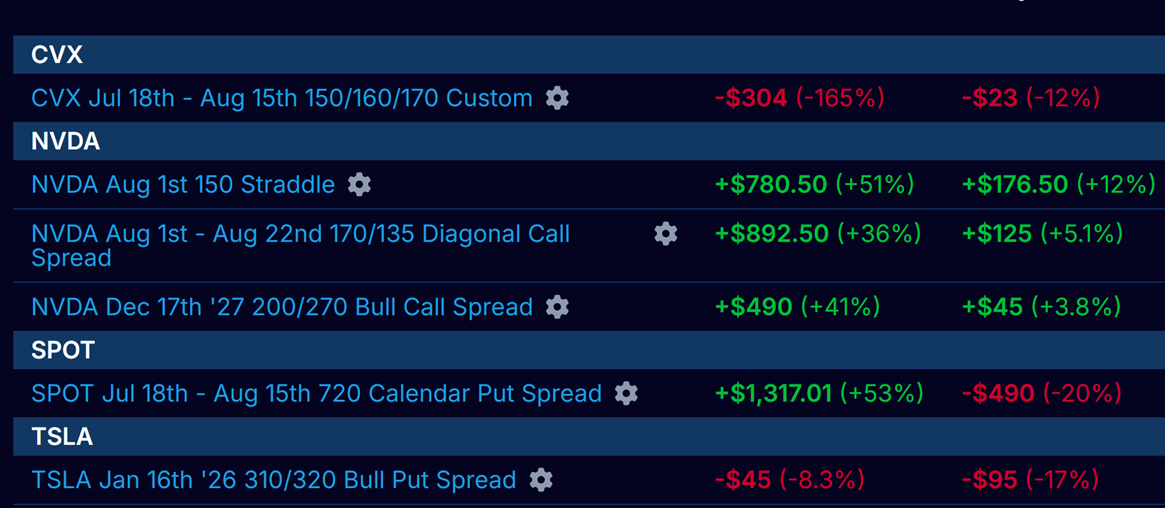Open NVDA Aug 1st 150 Straddle position
Image resolution: width=1165 pixels, height=508 pixels.
coord(183,184)
